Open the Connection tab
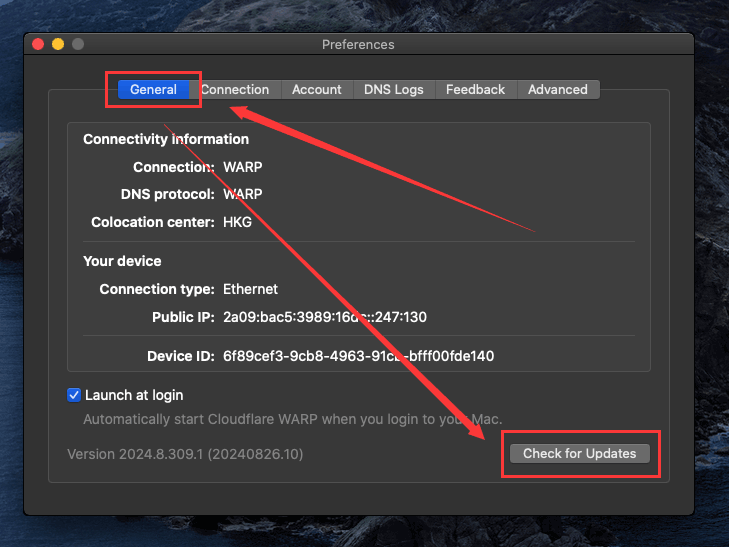729x547 pixels. [x=235, y=89]
